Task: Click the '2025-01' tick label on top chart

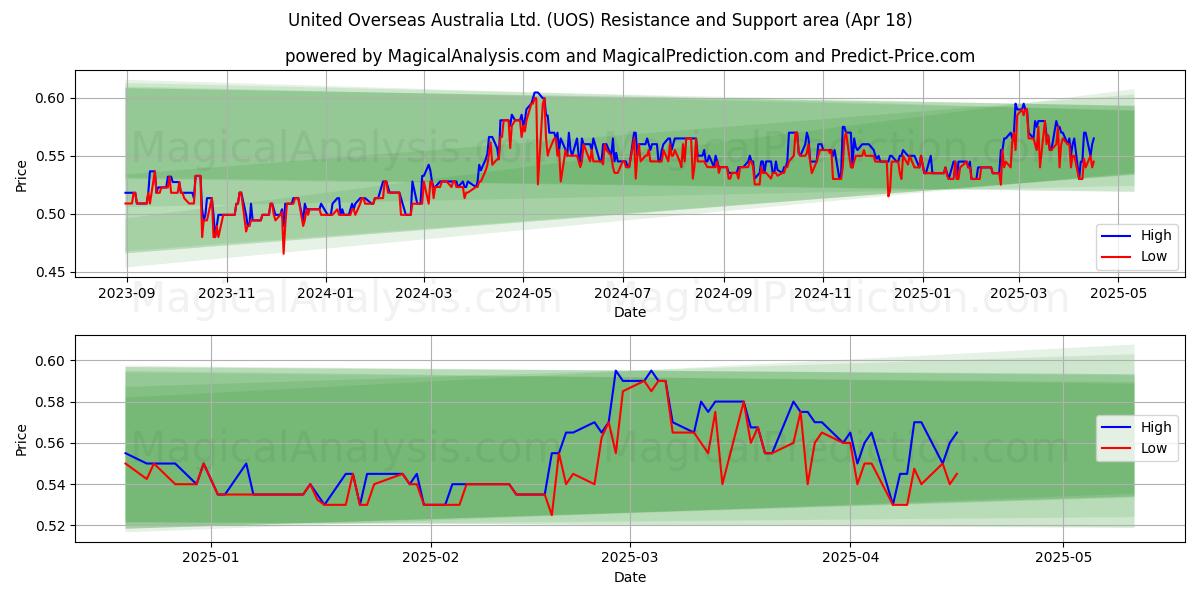Action: point(923,295)
